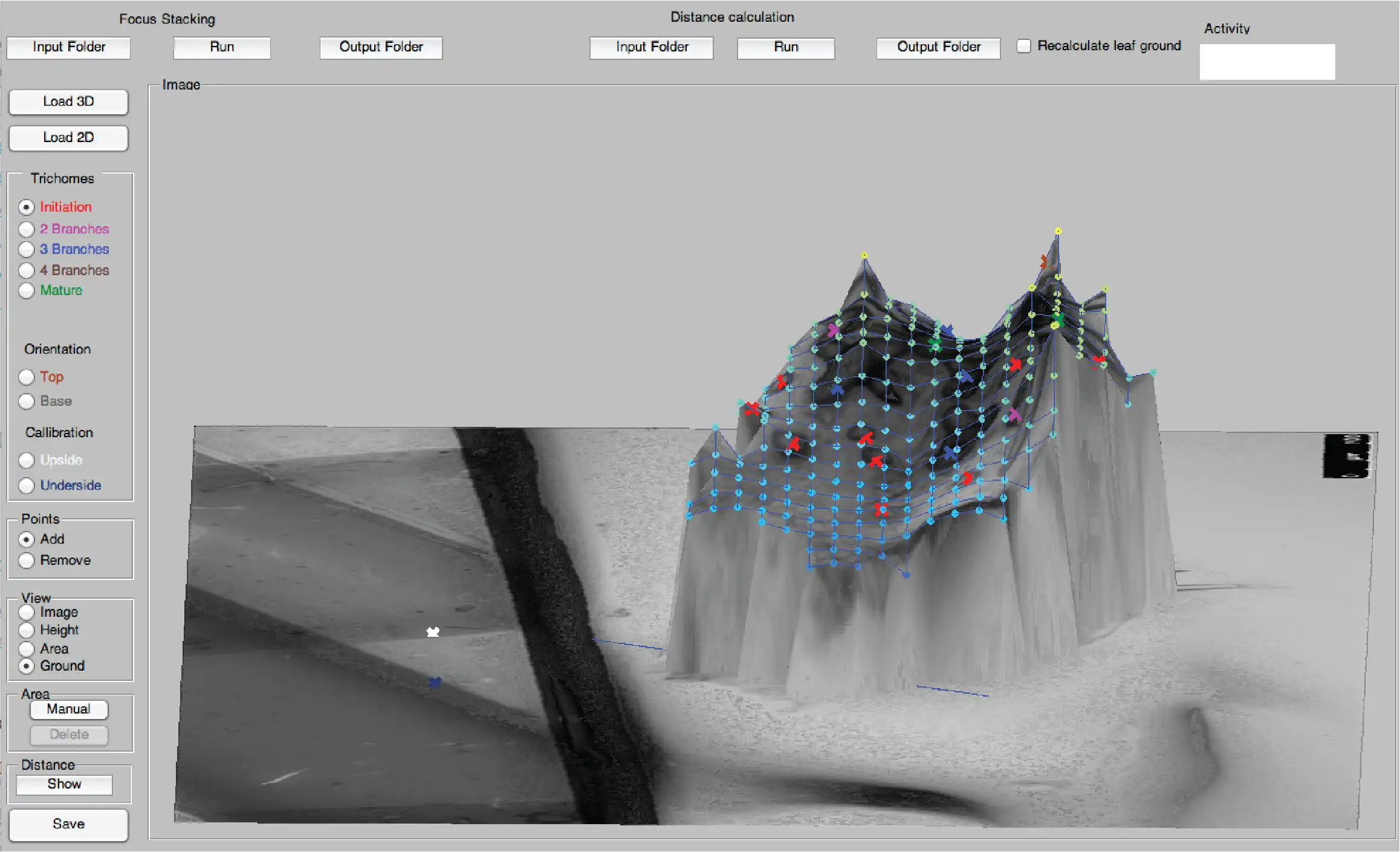Image resolution: width=1400 pixels, height=852 pixels.
Task: Run the Distance calculation
Action: tap(786, 47)
